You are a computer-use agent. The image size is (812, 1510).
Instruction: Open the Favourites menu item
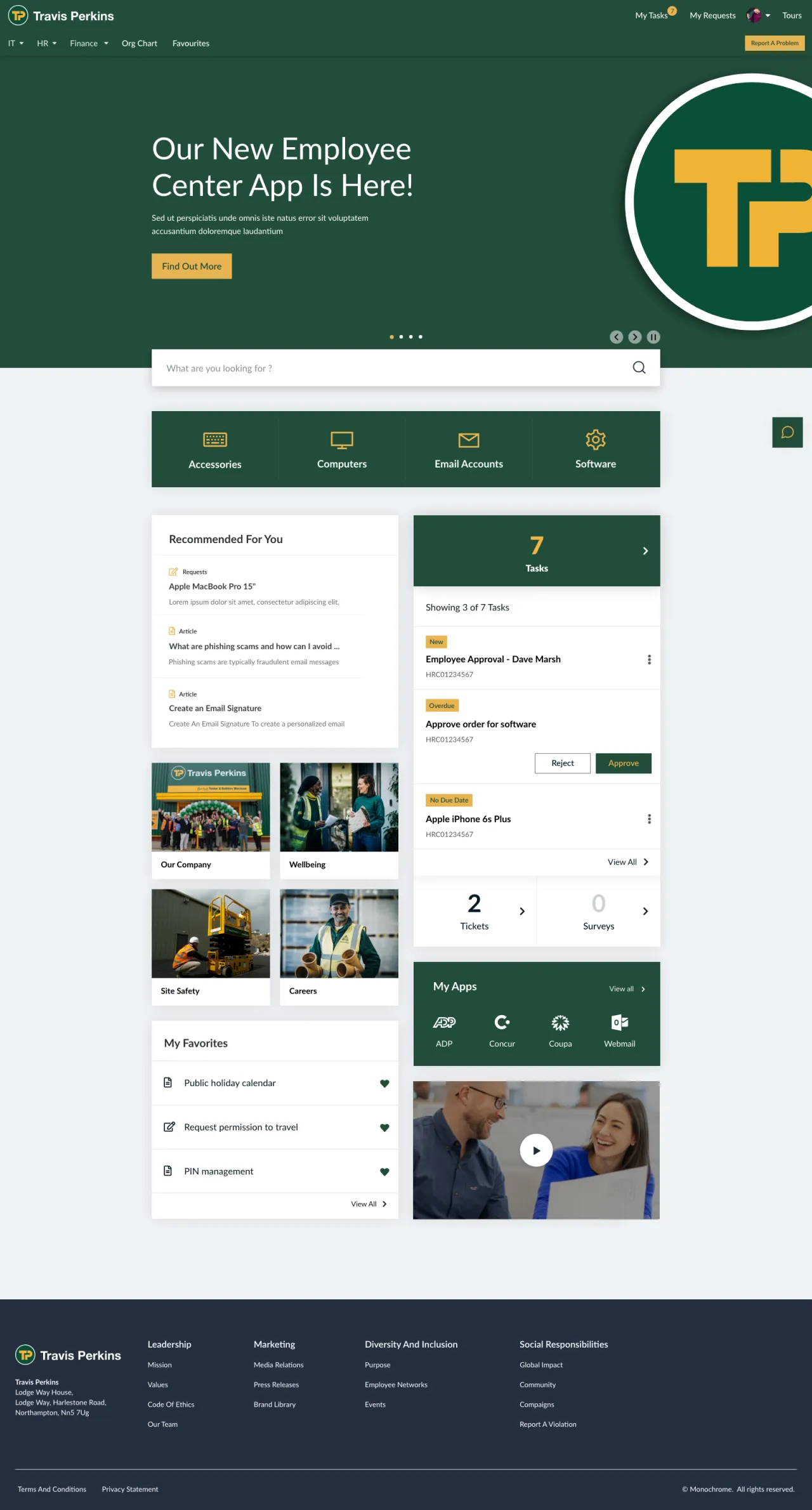pyautogui.click(x=191, y=43)
